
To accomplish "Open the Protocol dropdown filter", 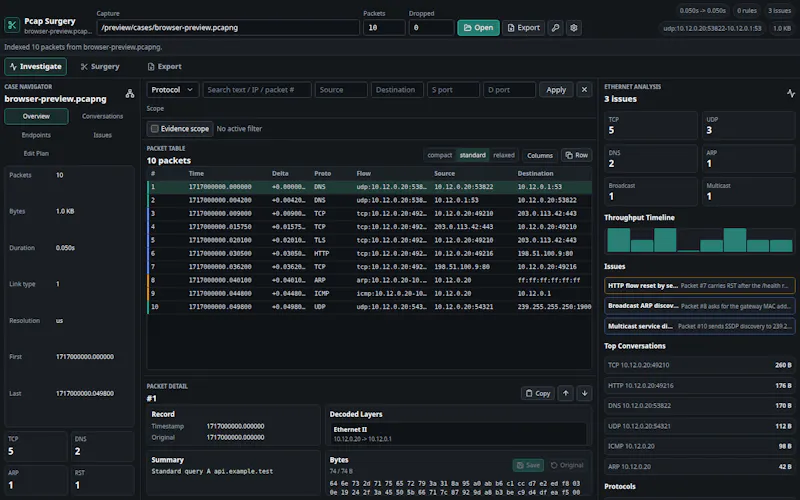I will [172, 90].
